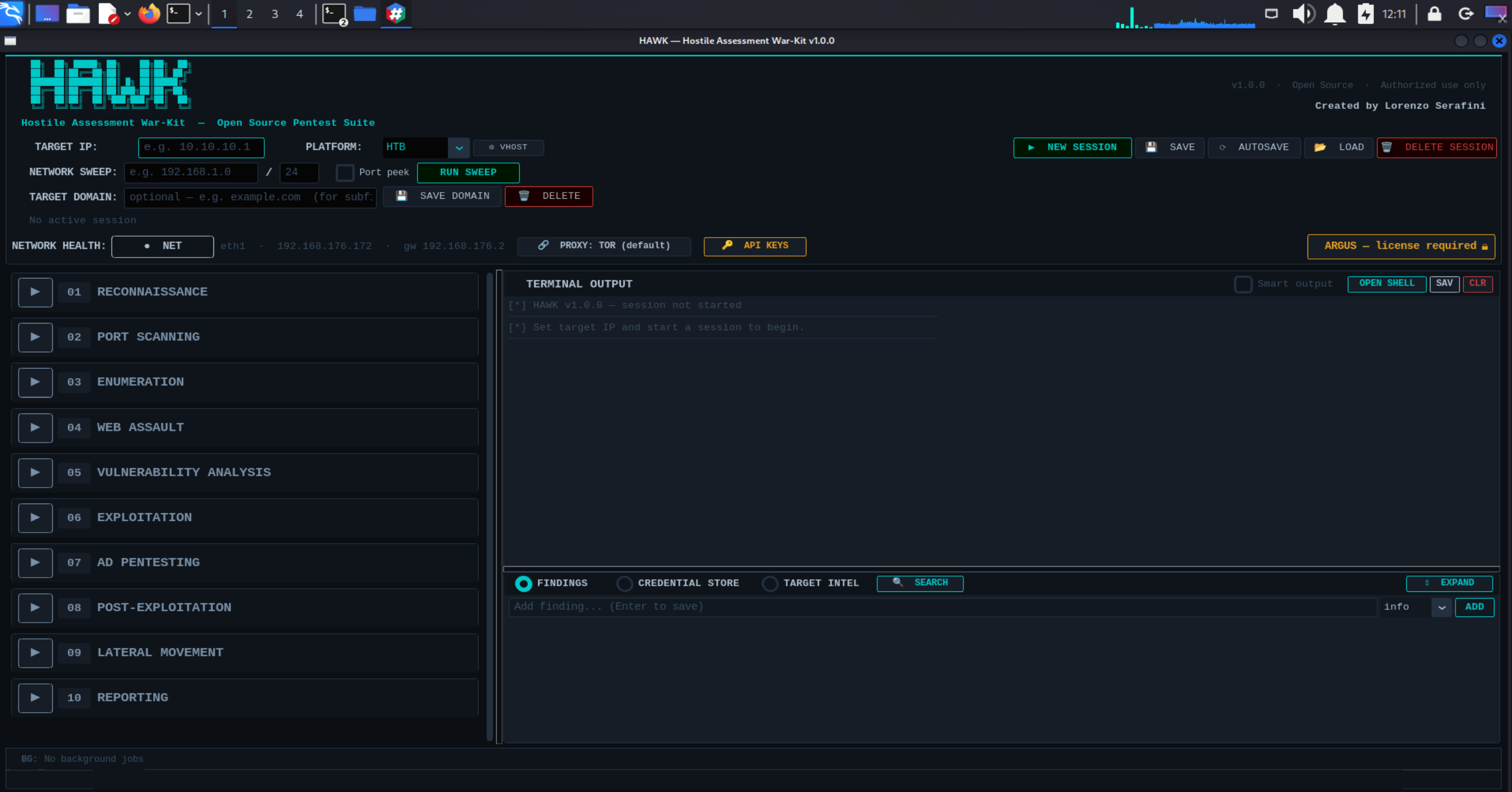This screenshot has width=1512, height=792.
Task: Click the OPEN SHELL button
Action: point(1386,284)
